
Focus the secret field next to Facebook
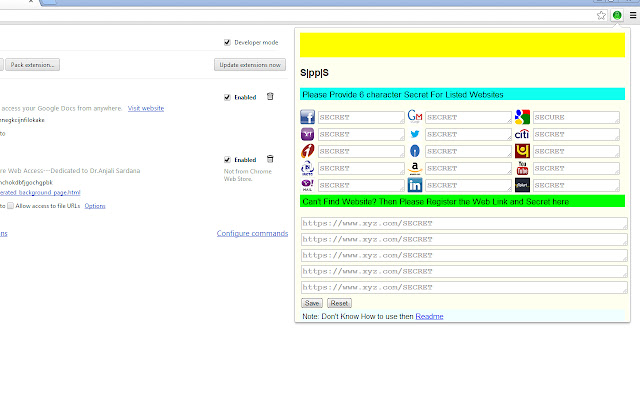(361, 117)
